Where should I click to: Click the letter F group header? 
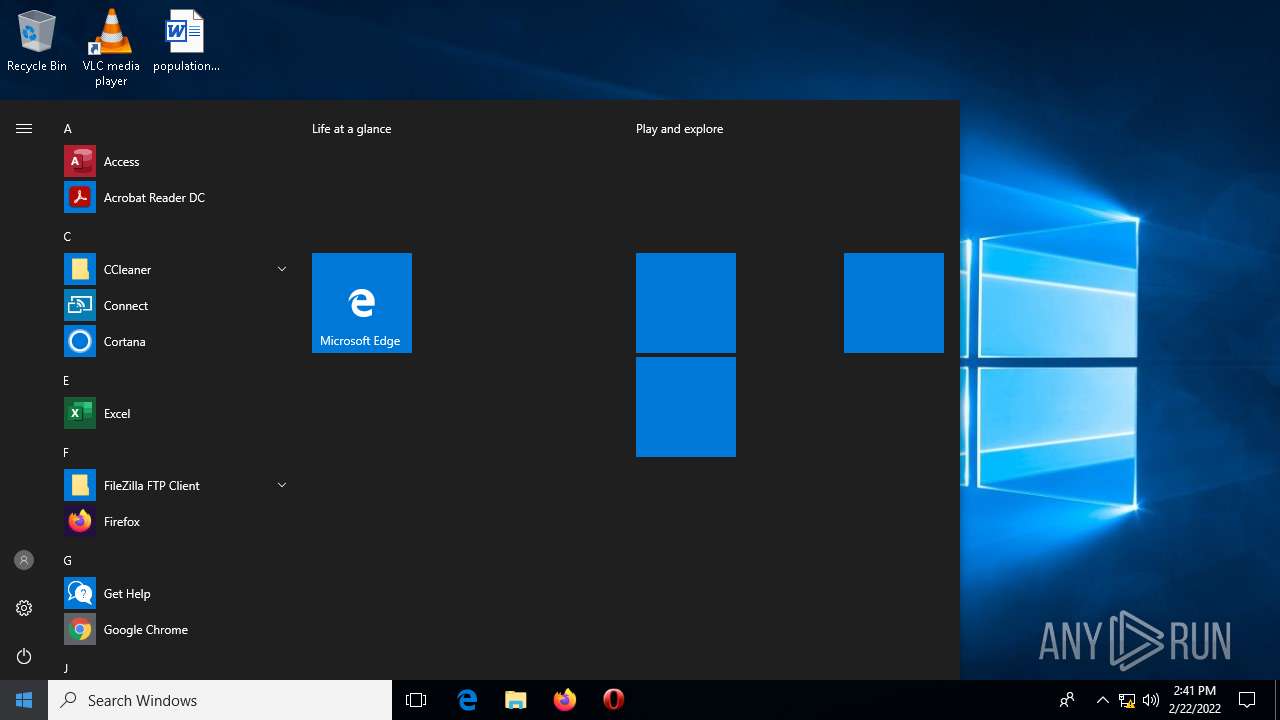point(68,453)
